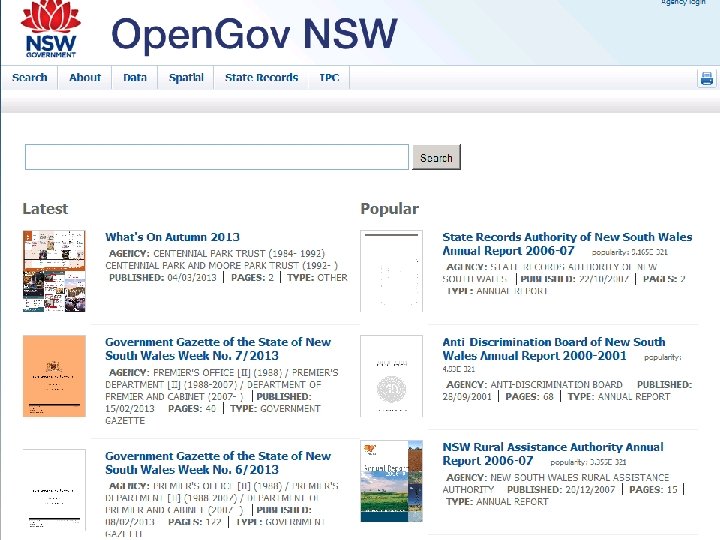The height and width of the screenshot is (540, 720).
Task: Open the Spatial menu tab
Action: click(186, 78)
